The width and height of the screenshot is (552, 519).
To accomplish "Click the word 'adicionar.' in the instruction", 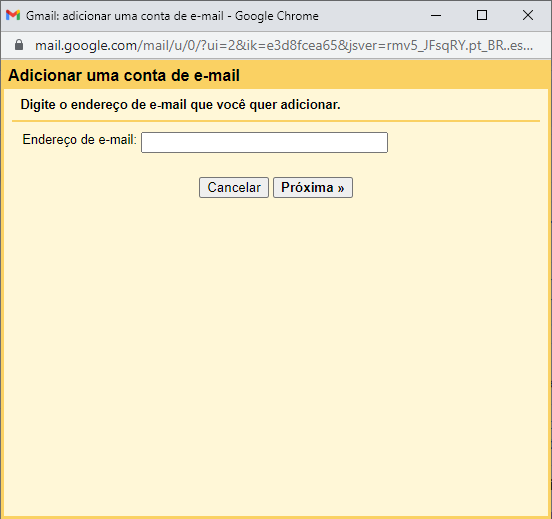I will [310, 105].
